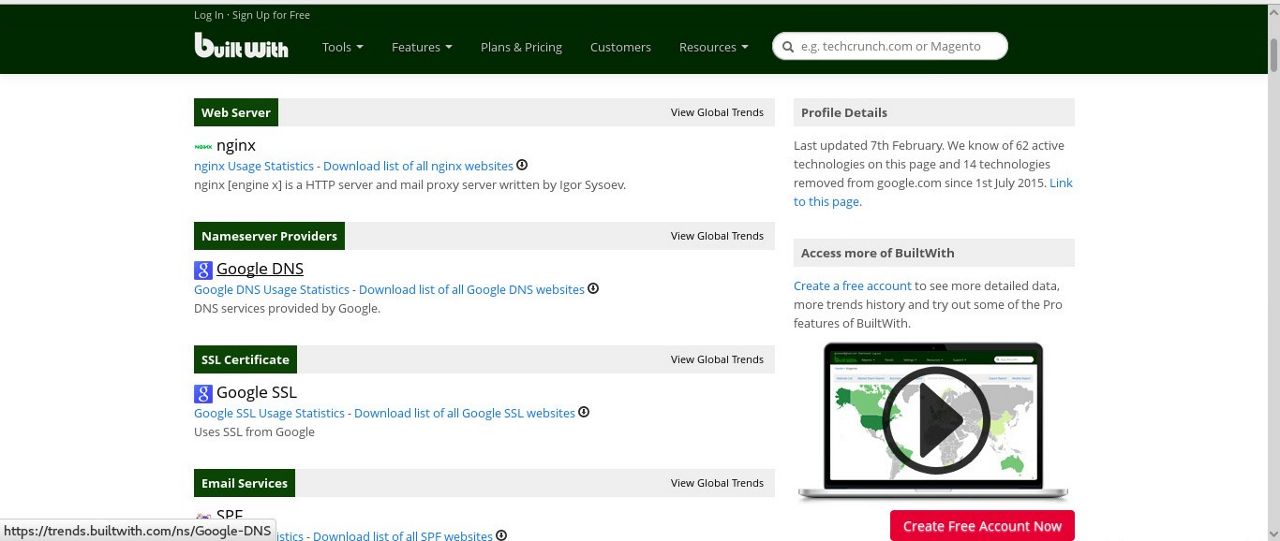Click Create Free Account Now button
The height and width of the screenshot is (541, 1280).
point(982,526)
